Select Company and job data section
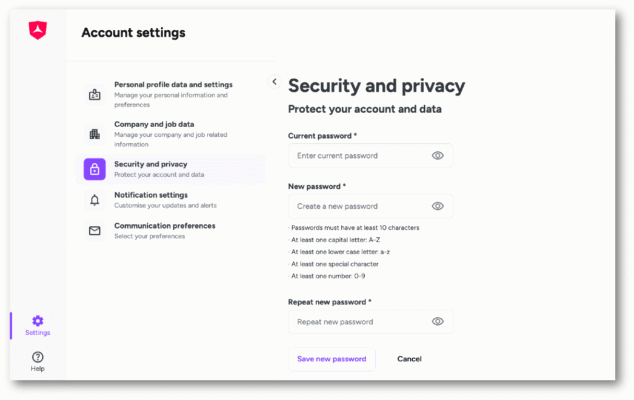This screenshot has width=634, height=400. [x=154, y=124]
